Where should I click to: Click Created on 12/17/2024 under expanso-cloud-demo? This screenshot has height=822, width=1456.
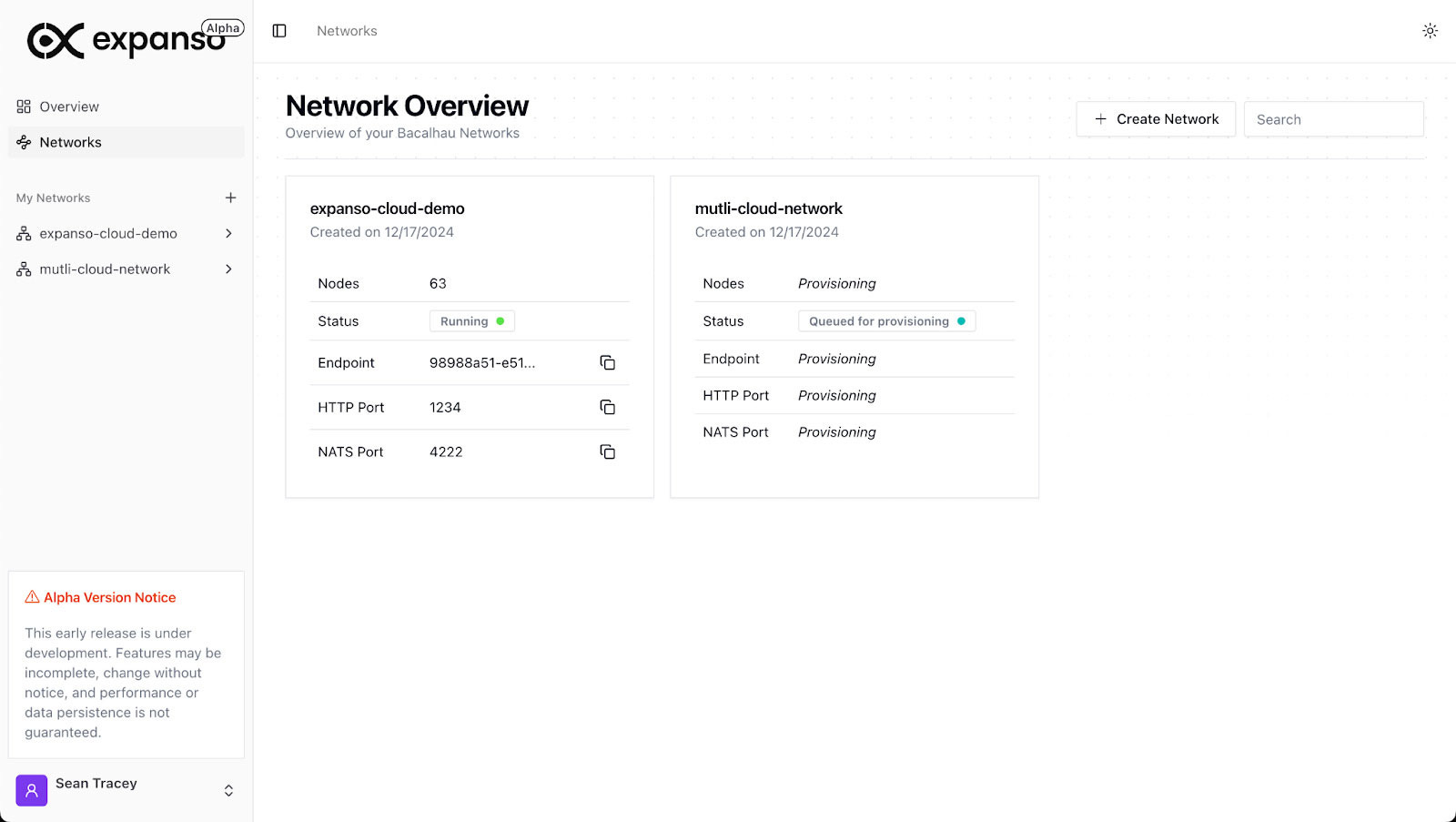[381, 232]
